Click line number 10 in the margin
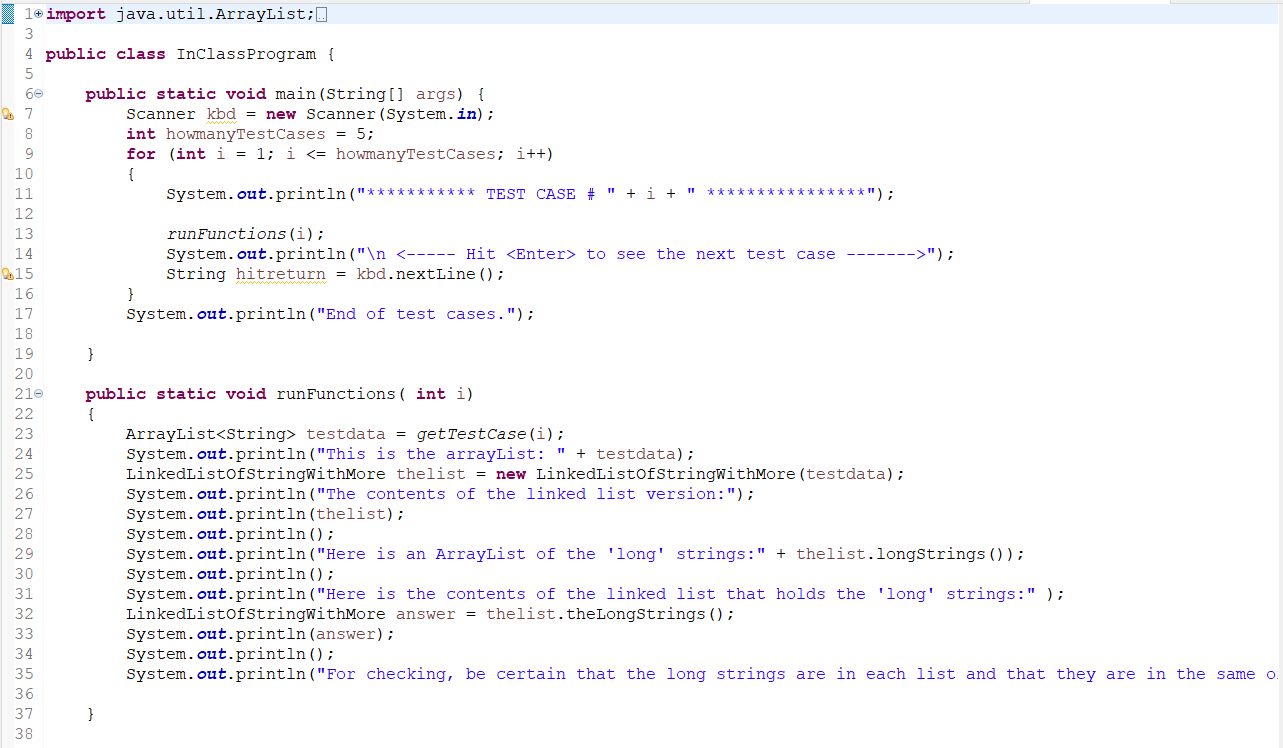The height and width of the screenshot is (748, 1283). click(24, 173)
